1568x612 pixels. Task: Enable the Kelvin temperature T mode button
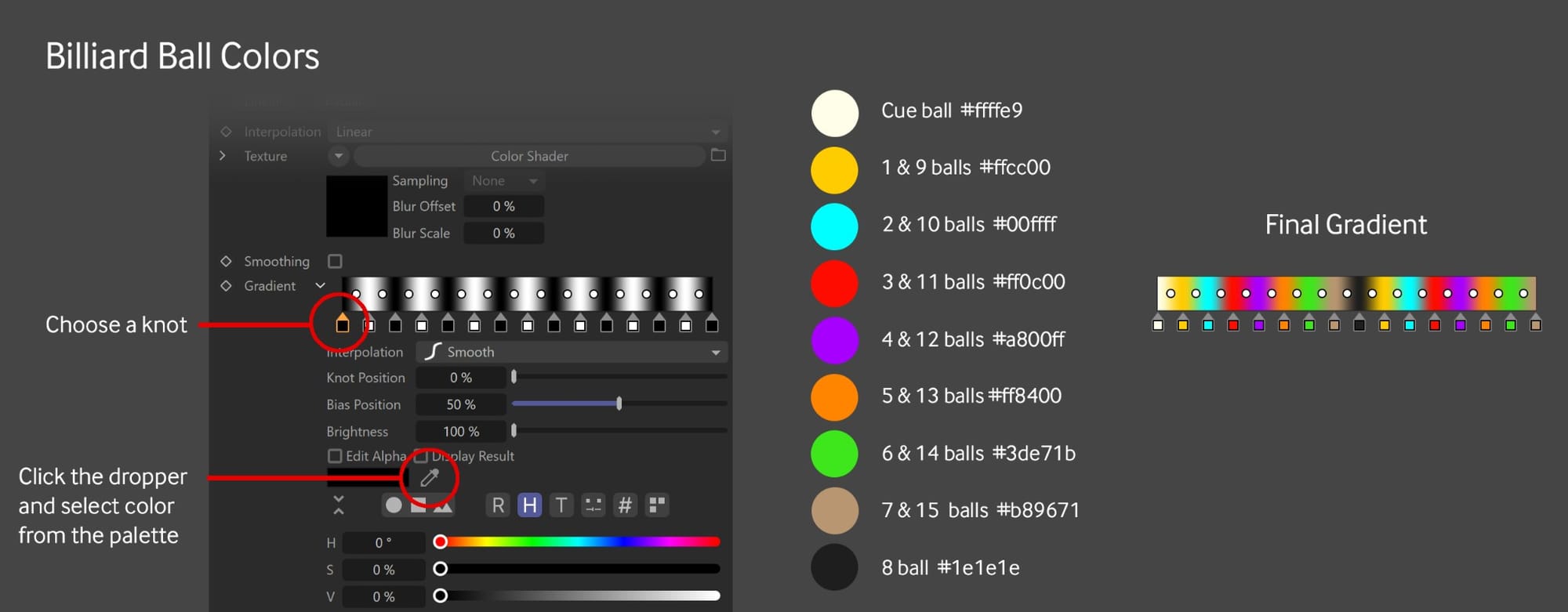[x=561, y=505]
